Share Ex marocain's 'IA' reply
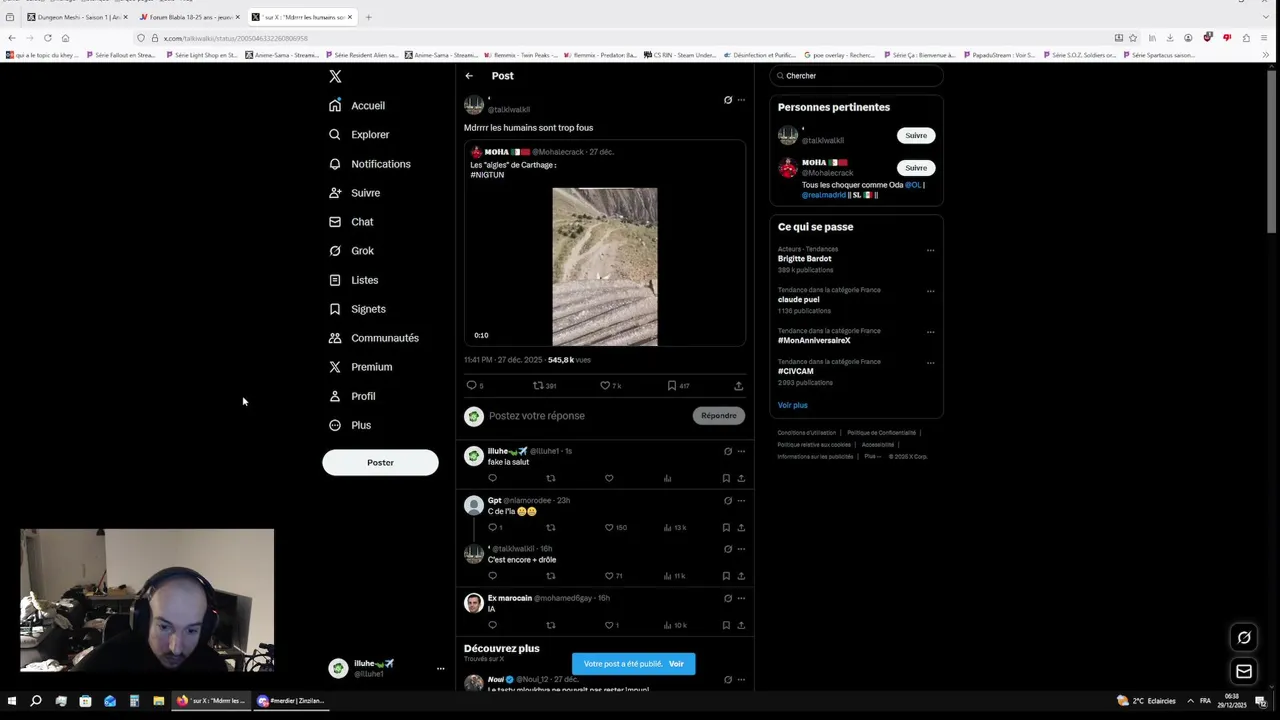Image resolution: width=1280 pixels, height=720 pixels. point(741,625)
